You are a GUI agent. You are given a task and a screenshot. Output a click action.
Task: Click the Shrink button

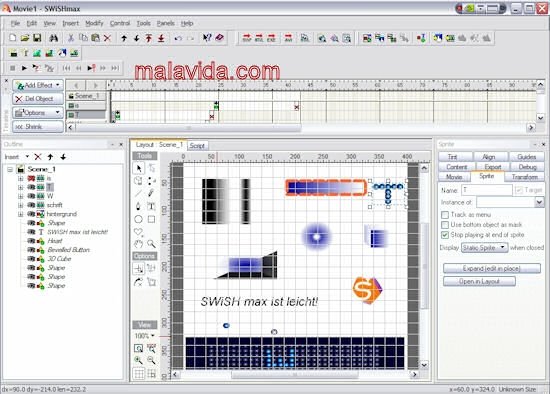pyautogui.click(x=38, y=127)
